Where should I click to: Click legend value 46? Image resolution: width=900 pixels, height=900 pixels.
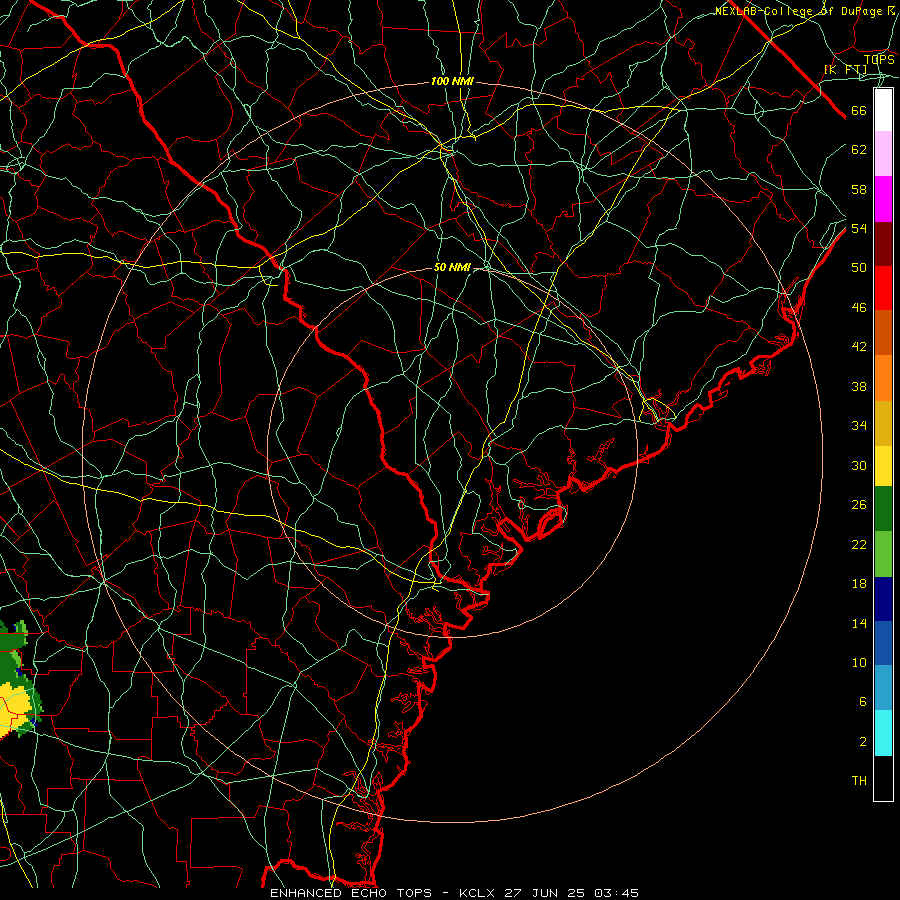(859, 308)
